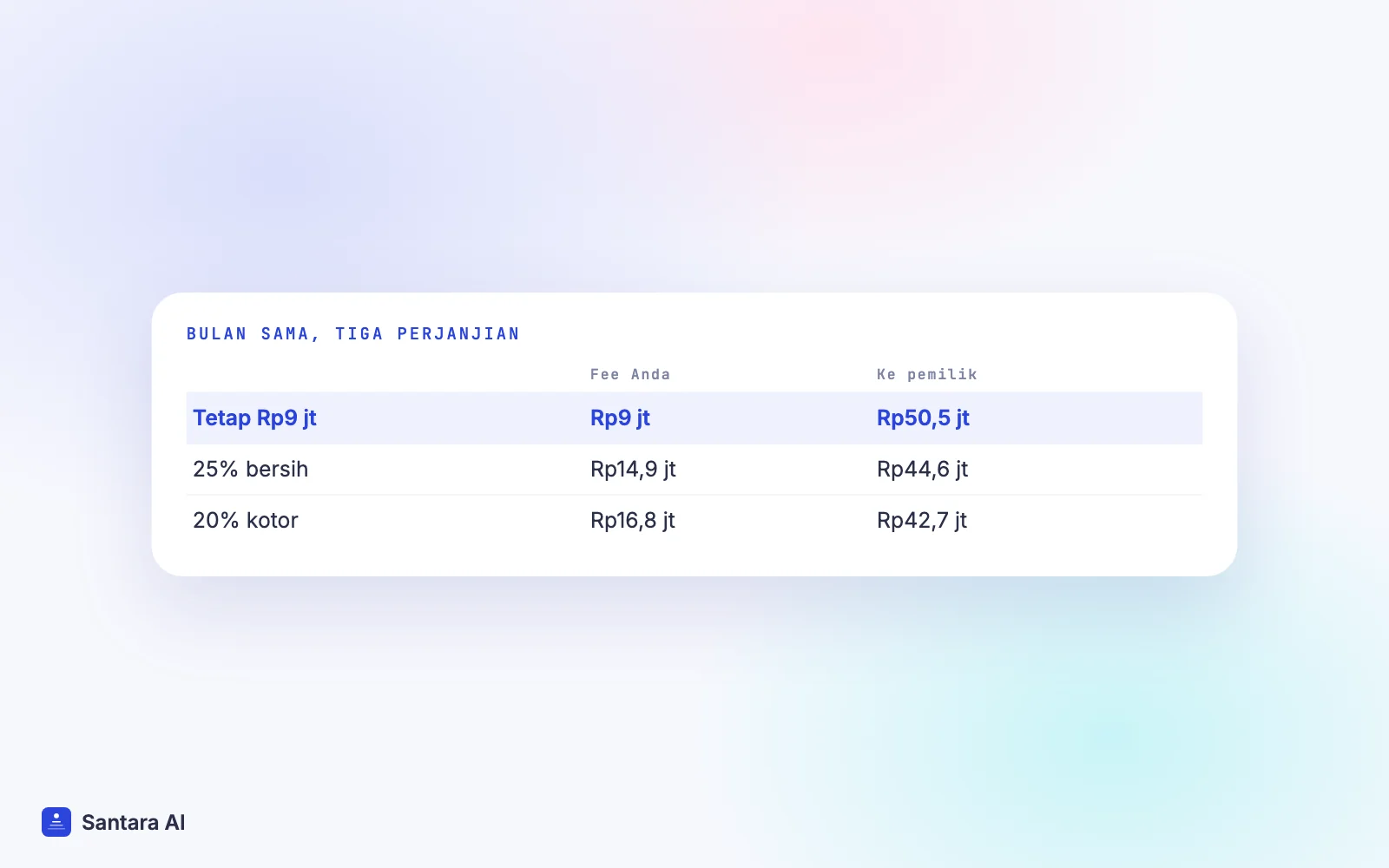The width and height of the screenshot is (1389, 868).
Task: Click the "Rp44,6 jt" owner amount
Action: coord(922,470)
